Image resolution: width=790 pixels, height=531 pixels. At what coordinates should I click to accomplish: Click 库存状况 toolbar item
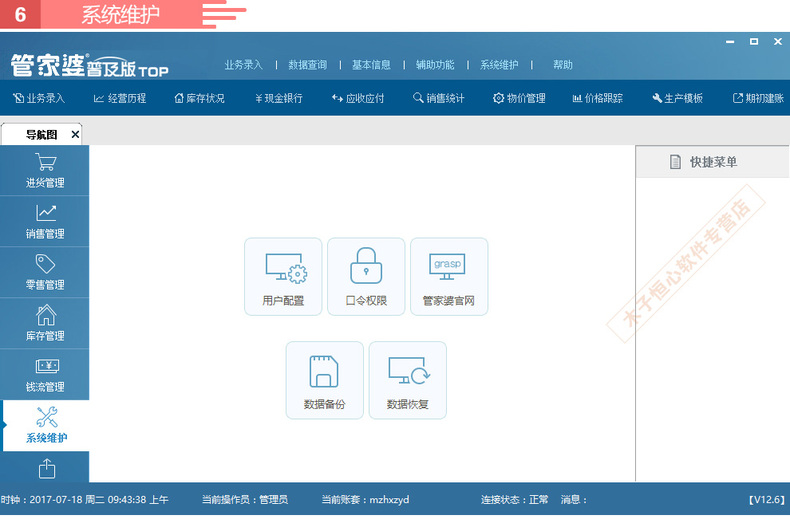[x=200, y=98]
